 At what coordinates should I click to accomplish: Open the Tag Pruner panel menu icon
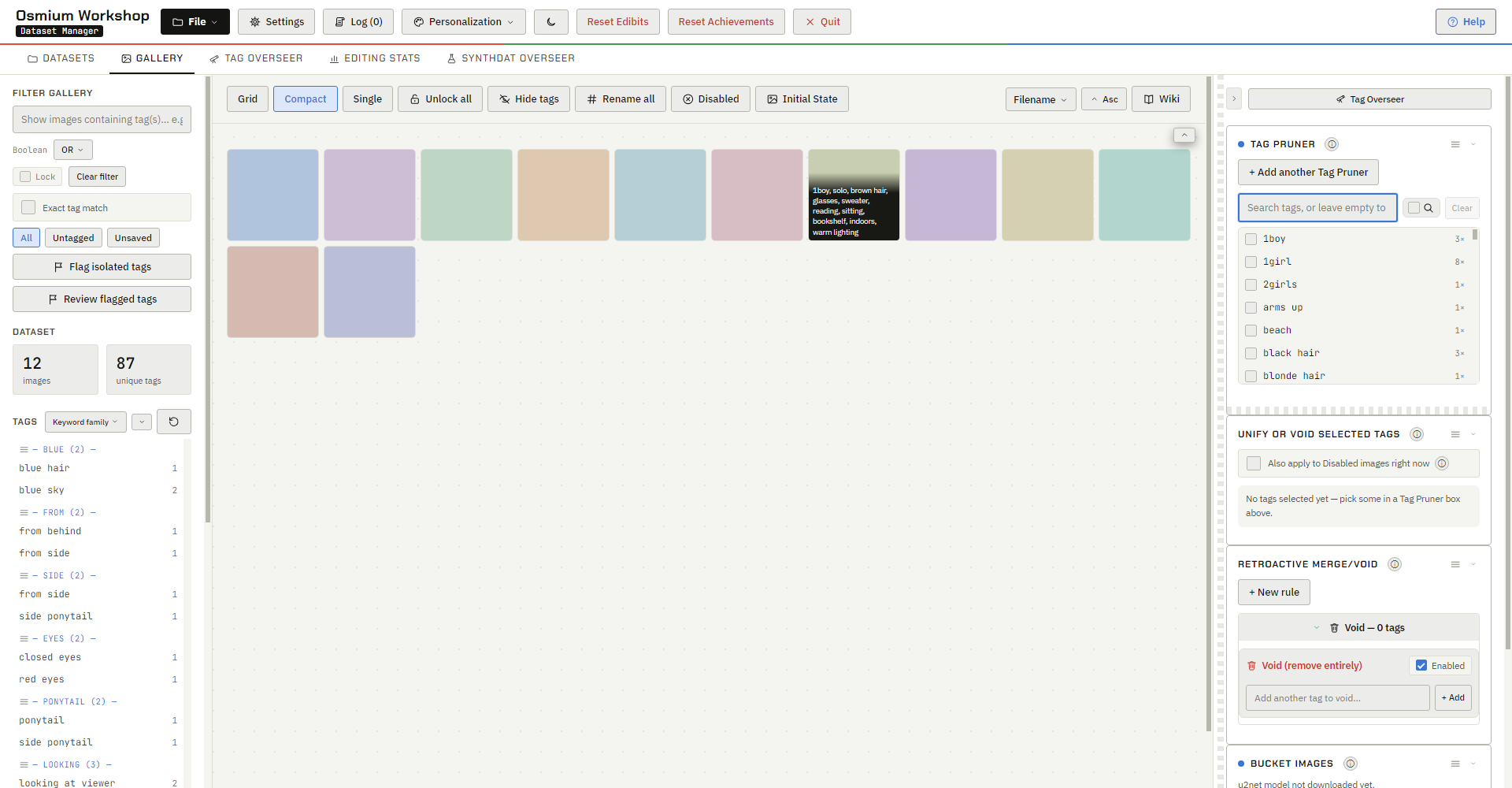[x=1455, y=144]
